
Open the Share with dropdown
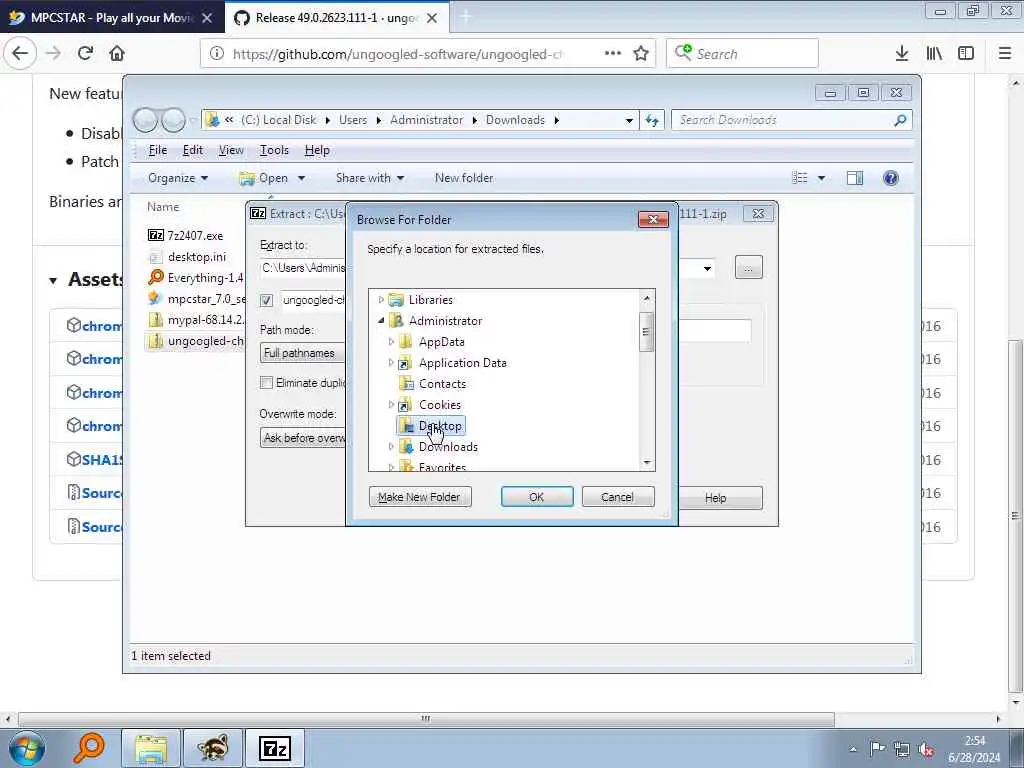click(x=370, y=178)
